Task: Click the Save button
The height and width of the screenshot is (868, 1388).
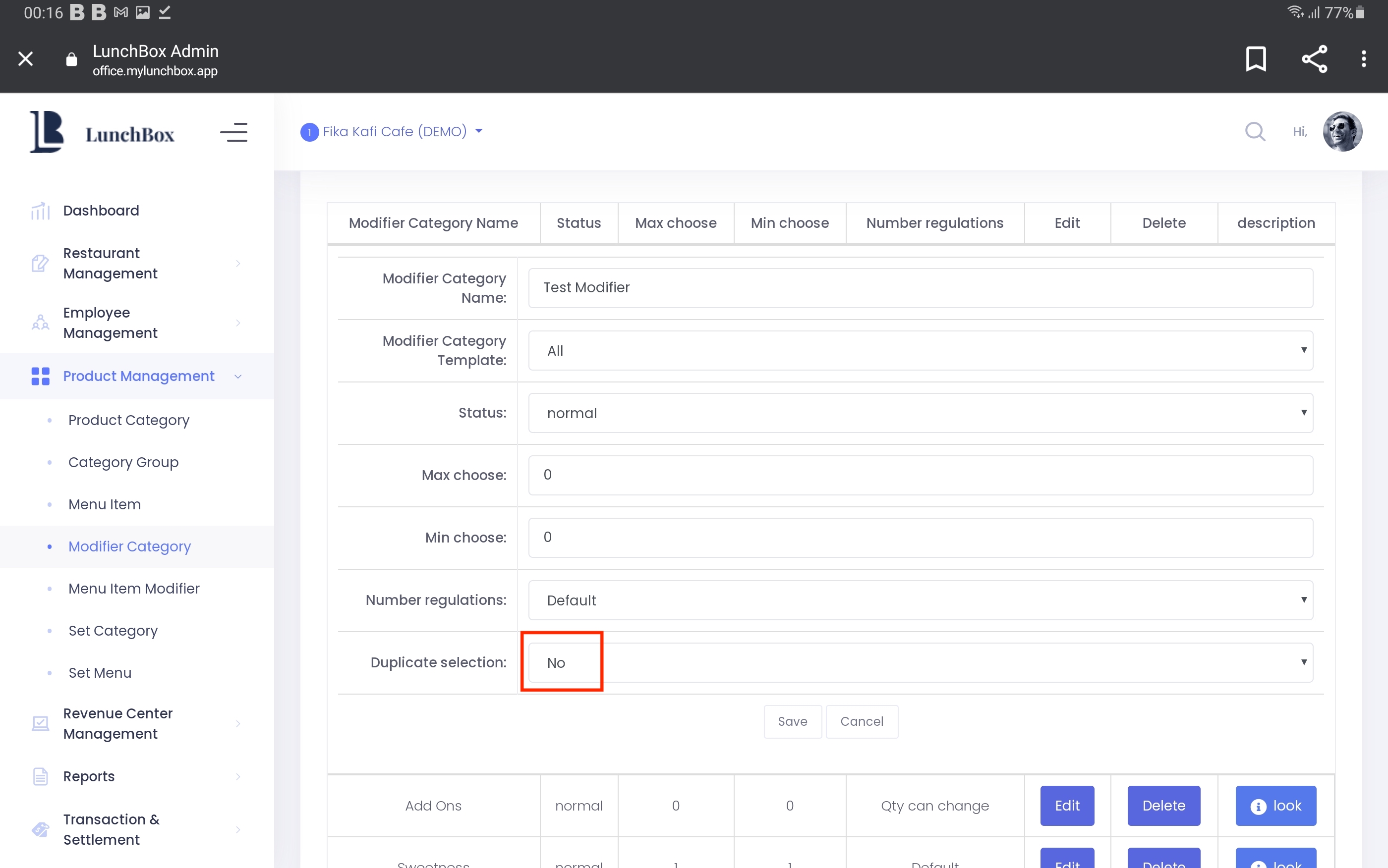Action: (792, 722)
